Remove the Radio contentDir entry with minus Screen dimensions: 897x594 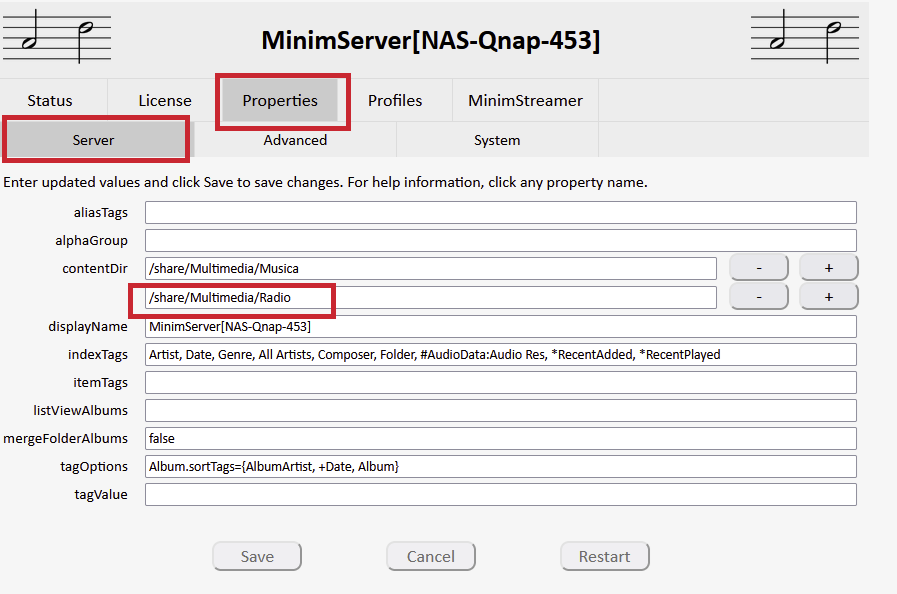click(759, 297)
